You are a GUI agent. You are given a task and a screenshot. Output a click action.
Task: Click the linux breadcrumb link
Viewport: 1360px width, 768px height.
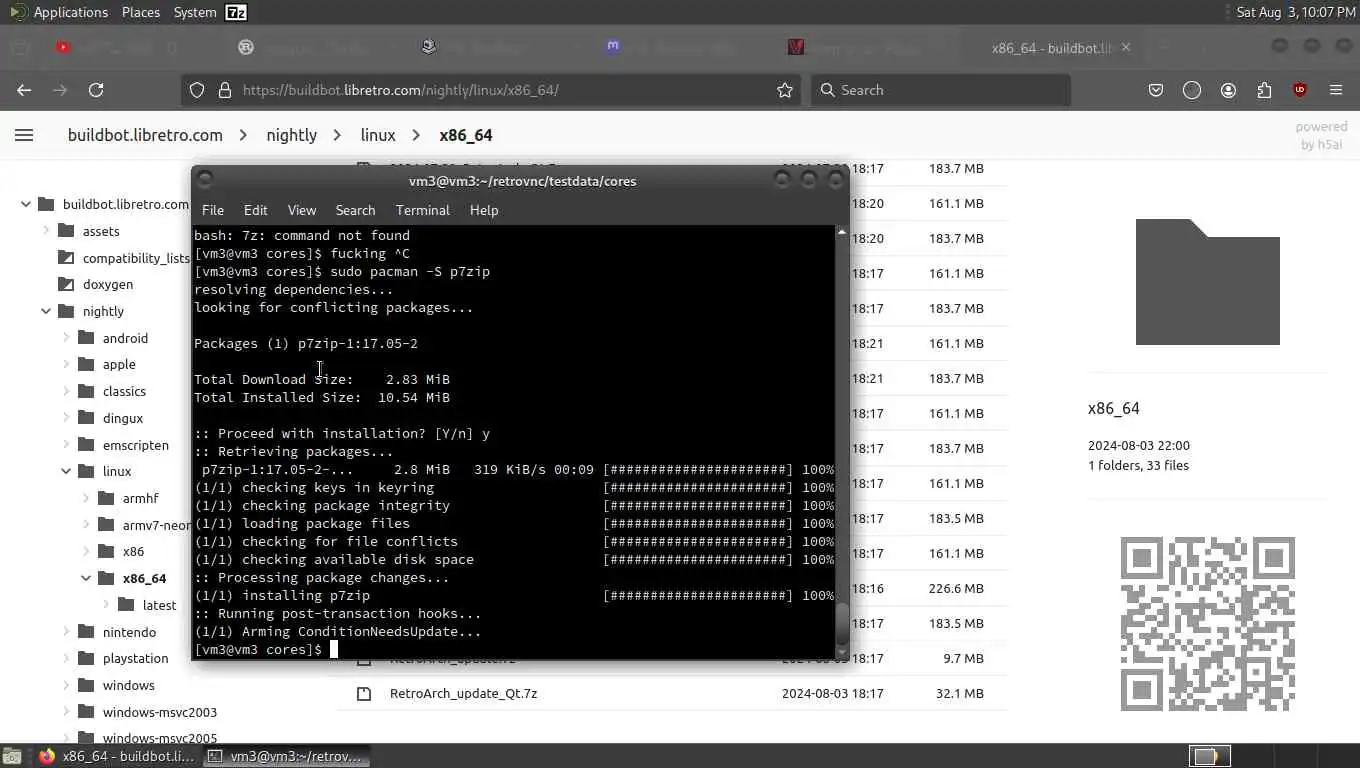(x=378, y=135)
